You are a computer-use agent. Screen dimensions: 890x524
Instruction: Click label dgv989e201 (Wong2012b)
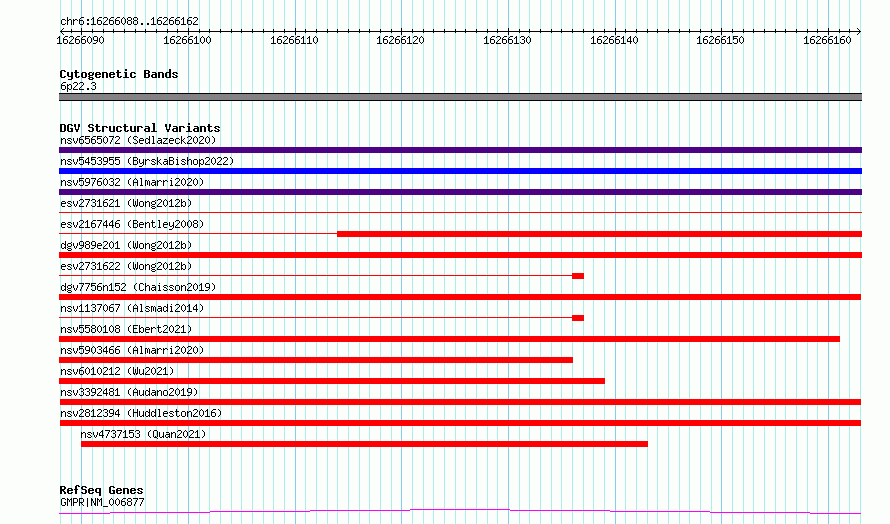tap(126, 245)
